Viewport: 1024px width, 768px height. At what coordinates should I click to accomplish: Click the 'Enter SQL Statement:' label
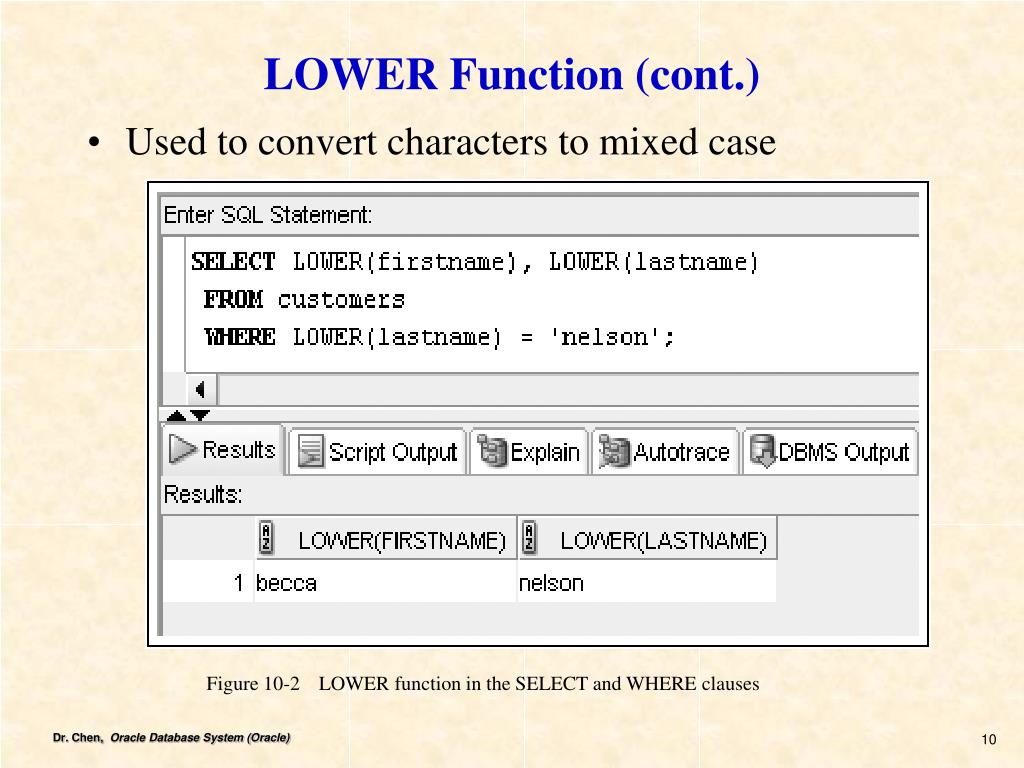click(x=268, y=215)
